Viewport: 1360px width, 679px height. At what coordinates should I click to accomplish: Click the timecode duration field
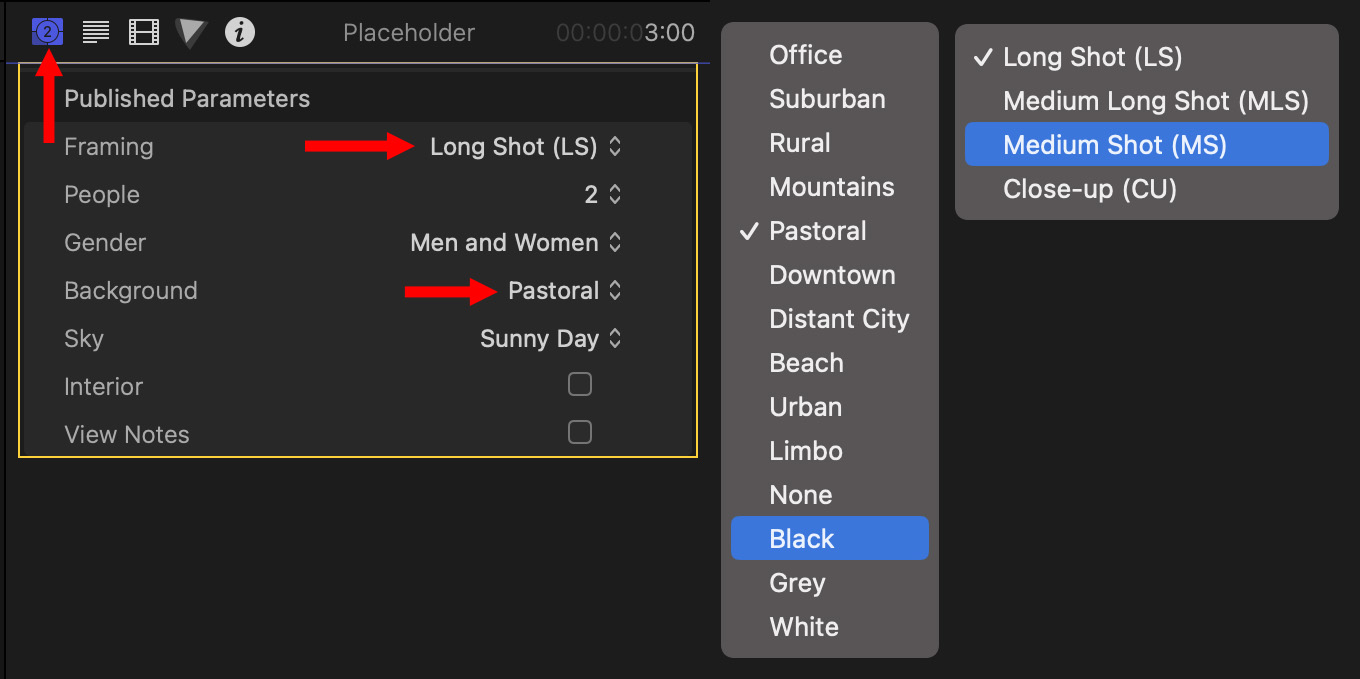625,33
